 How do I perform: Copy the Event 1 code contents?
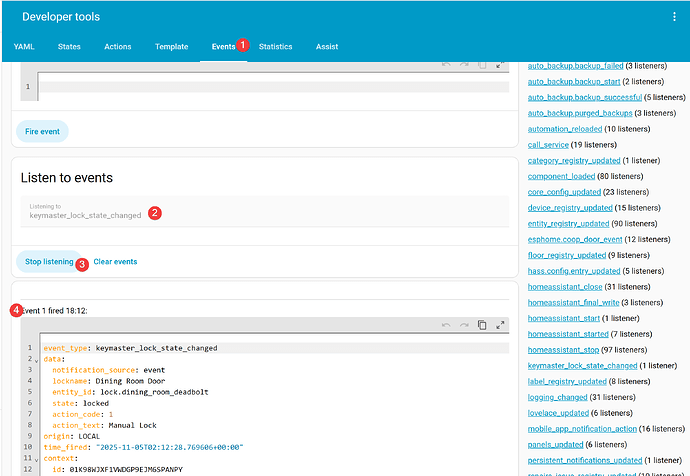click(482, 325)
